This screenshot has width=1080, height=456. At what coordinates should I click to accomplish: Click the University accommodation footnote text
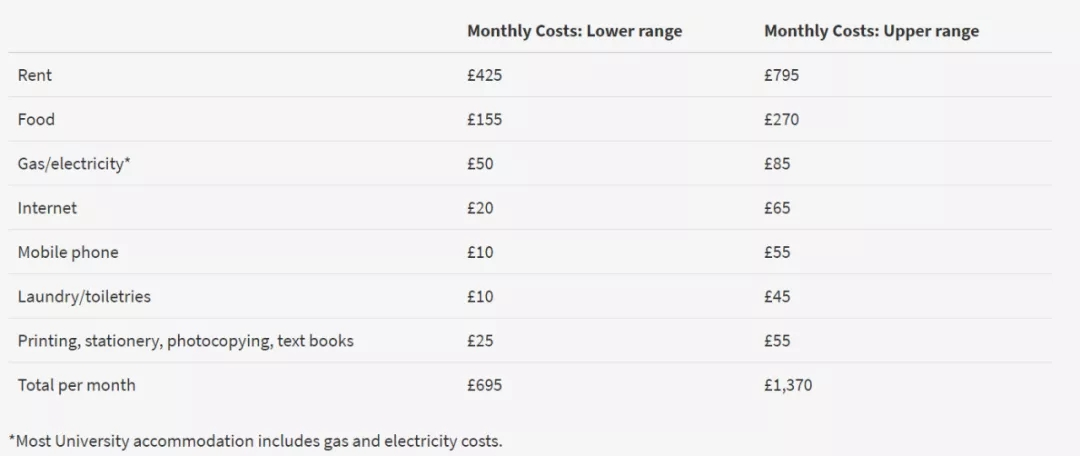click(255, 440)
